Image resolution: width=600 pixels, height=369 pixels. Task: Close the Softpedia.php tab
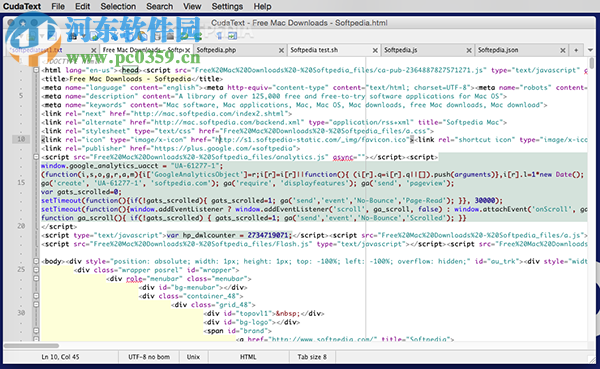tap(281, 50)
